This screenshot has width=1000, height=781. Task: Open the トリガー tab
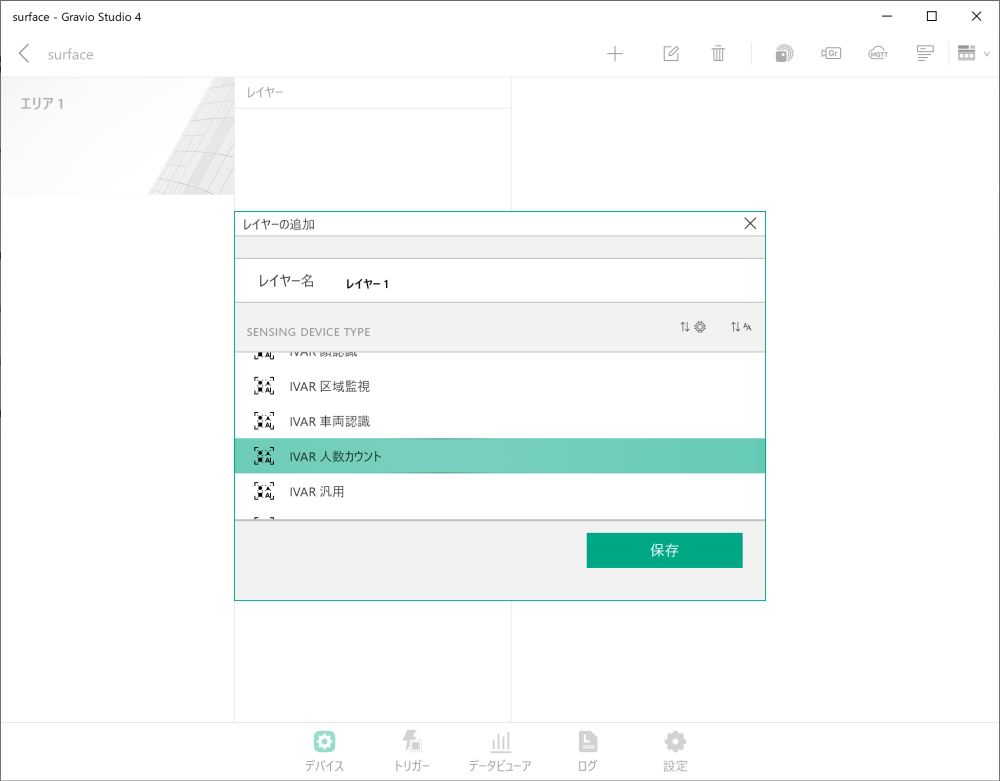(412, 751)
